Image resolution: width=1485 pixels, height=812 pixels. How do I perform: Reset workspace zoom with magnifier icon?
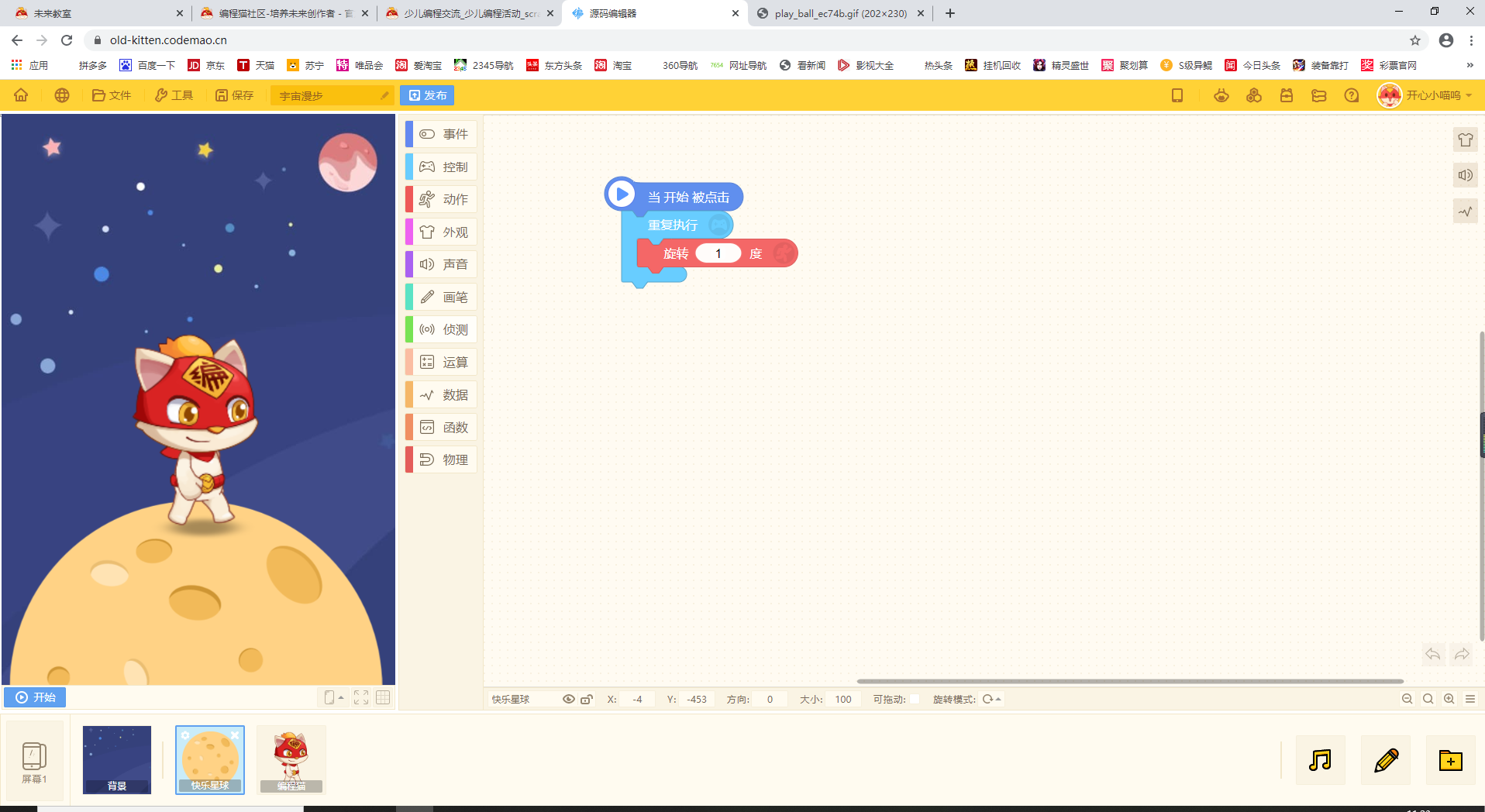[1428, 699]
